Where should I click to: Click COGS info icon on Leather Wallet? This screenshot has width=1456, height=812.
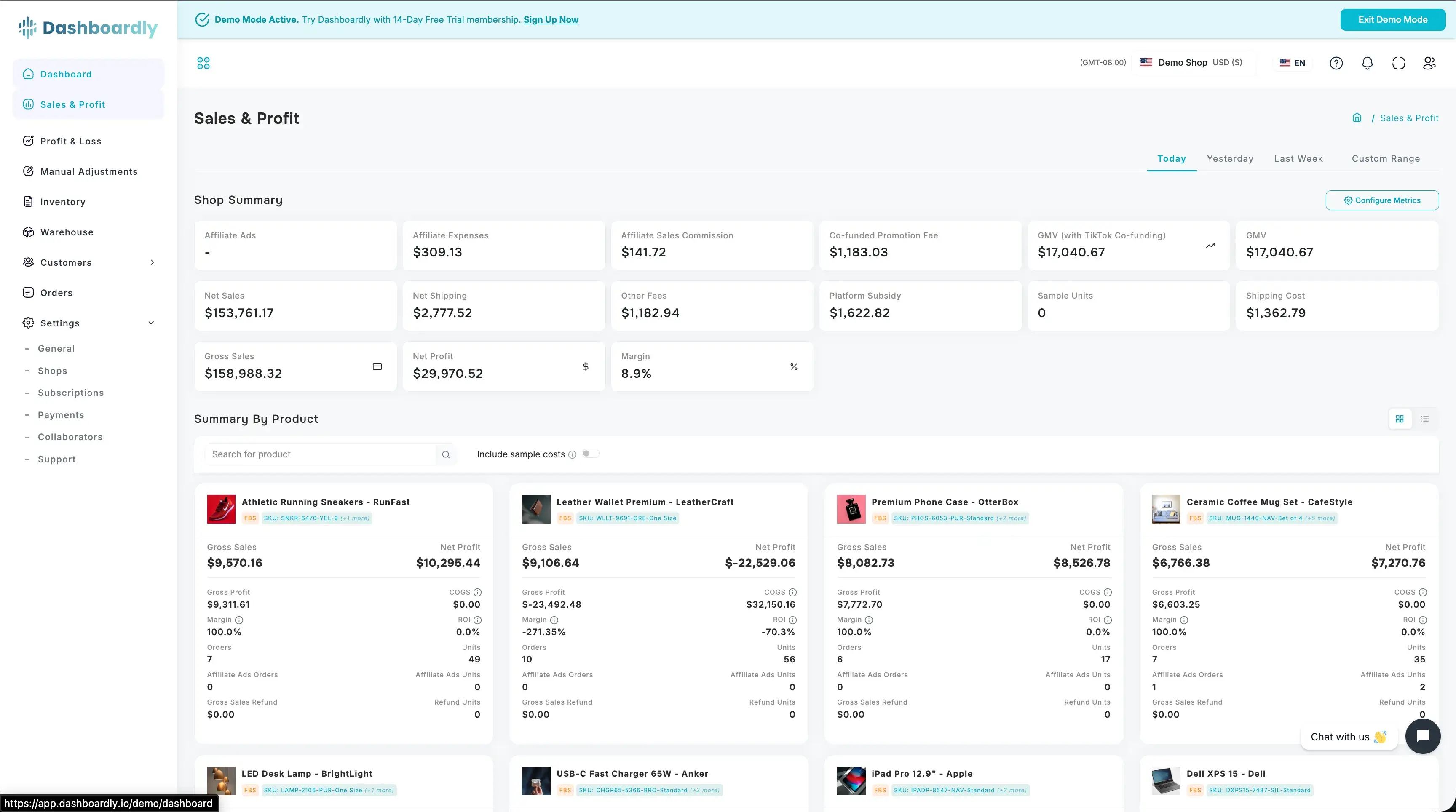pos(792,592)
